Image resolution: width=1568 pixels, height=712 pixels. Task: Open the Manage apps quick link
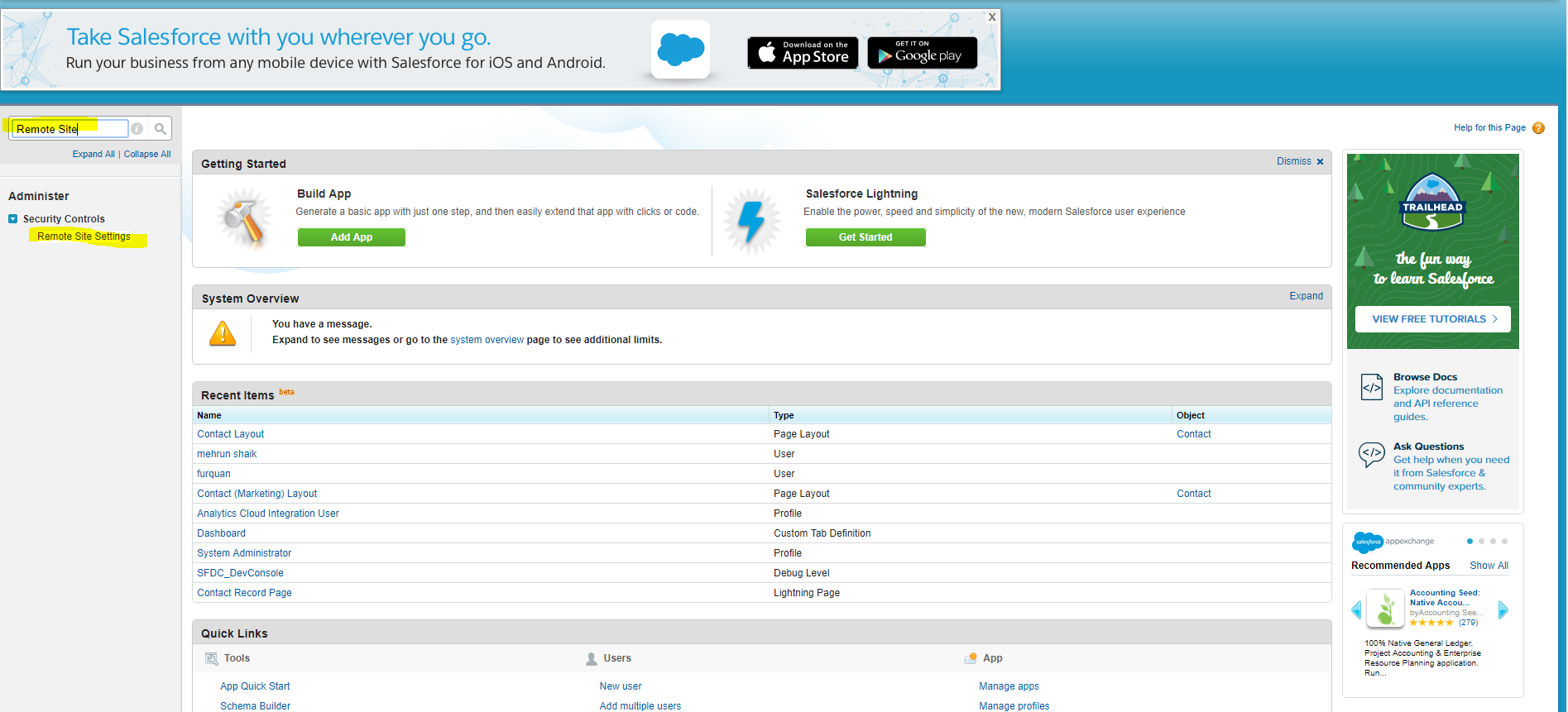point(1009,686)
